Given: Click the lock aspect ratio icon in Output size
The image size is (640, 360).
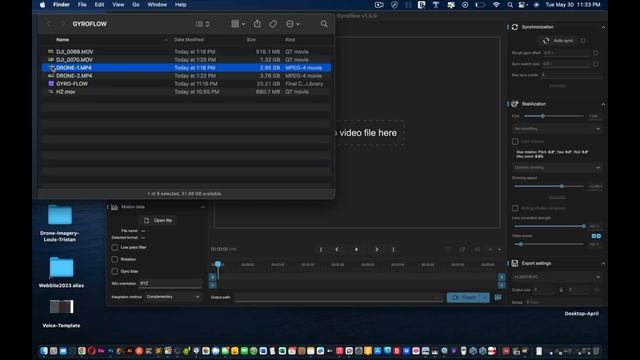Looking at the screenshot, I should pyautogui.click(x=561, y=290).
